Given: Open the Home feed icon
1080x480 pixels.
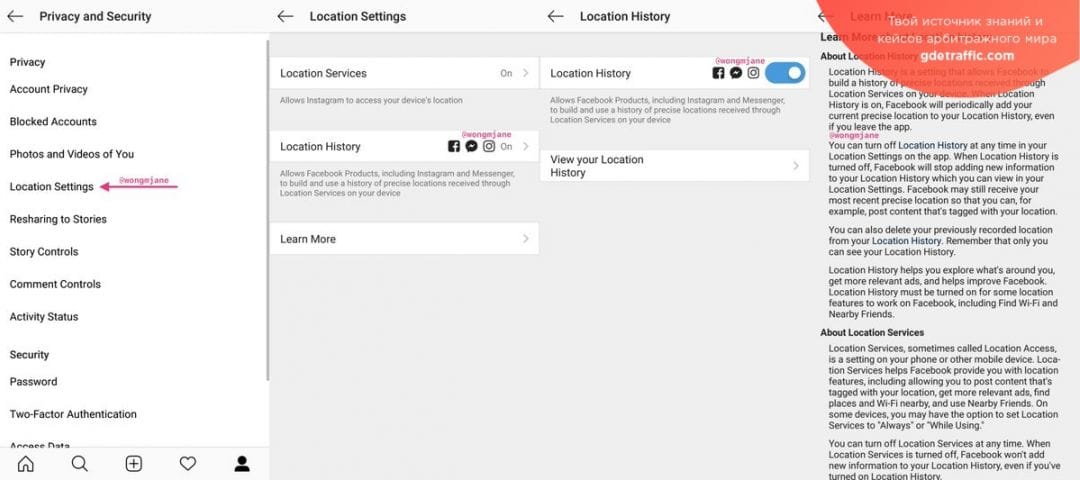Looking at the screenshot, I should [x=26, y=463].
